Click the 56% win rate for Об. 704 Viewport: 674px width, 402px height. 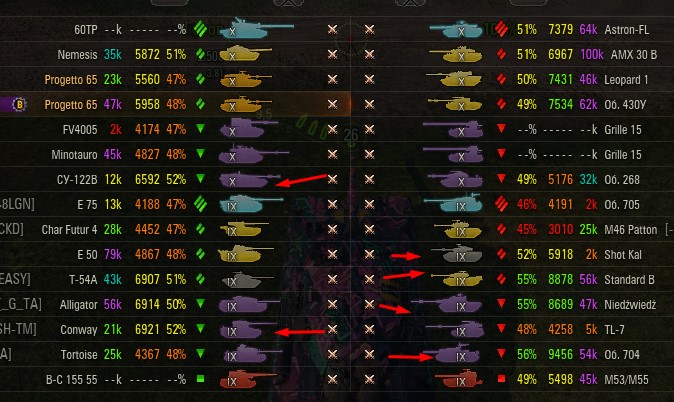(x=527, y=354)
